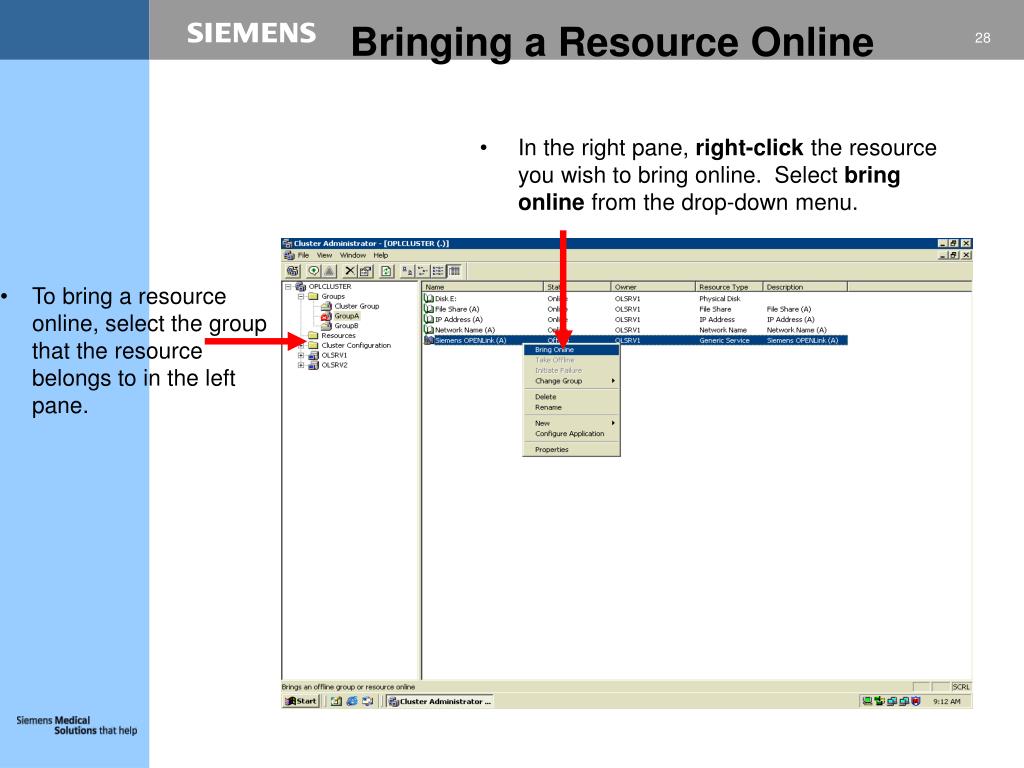Image resolution: width=1024 pixels, height=768 pixels.
Task: Click the Cluster Administrator title bar icon
Action: click(287, 244)
